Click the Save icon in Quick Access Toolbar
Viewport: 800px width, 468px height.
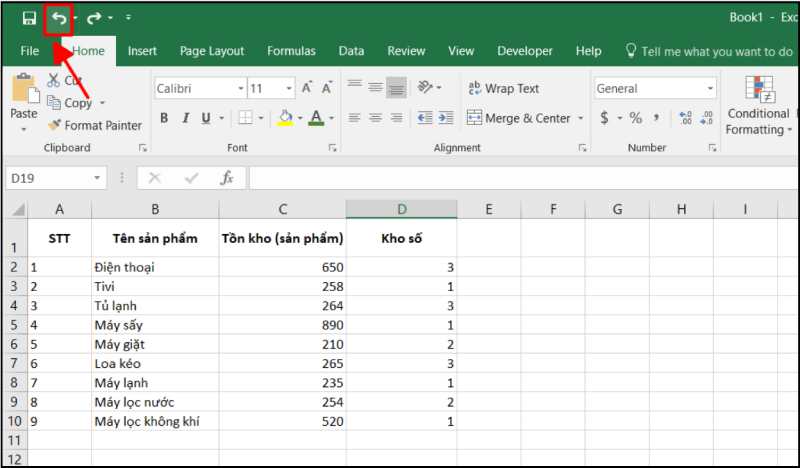point(29,18)
